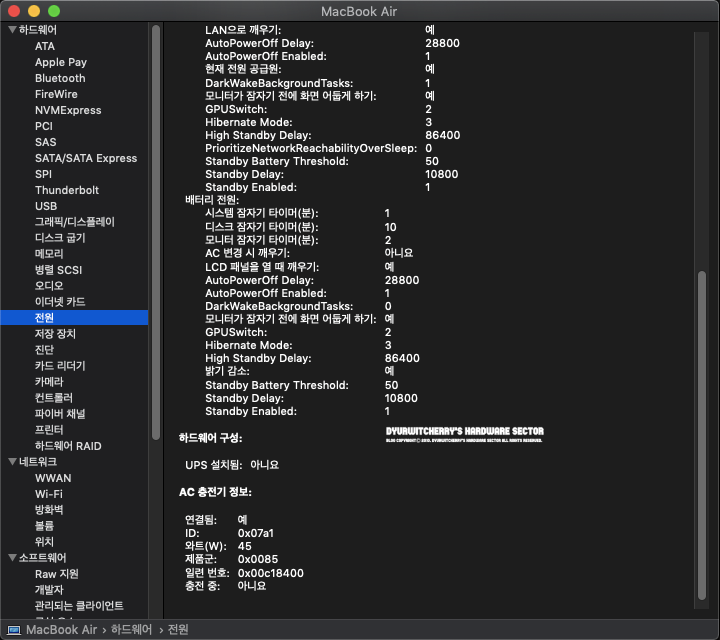Collapse the 하드웨어 section triangle
The image size is (720, 640).
tap(12, 30)
